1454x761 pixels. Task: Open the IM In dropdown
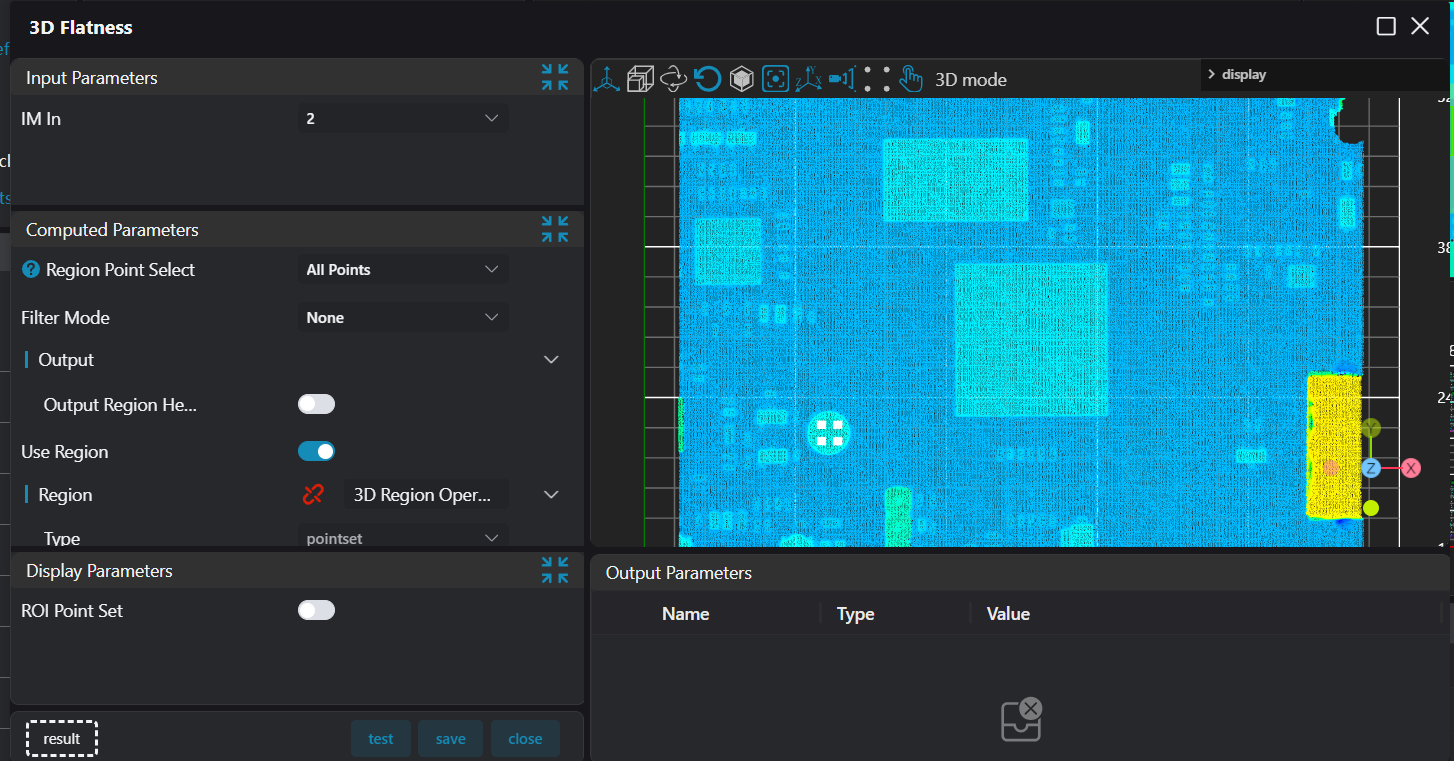tap(403, 119)
